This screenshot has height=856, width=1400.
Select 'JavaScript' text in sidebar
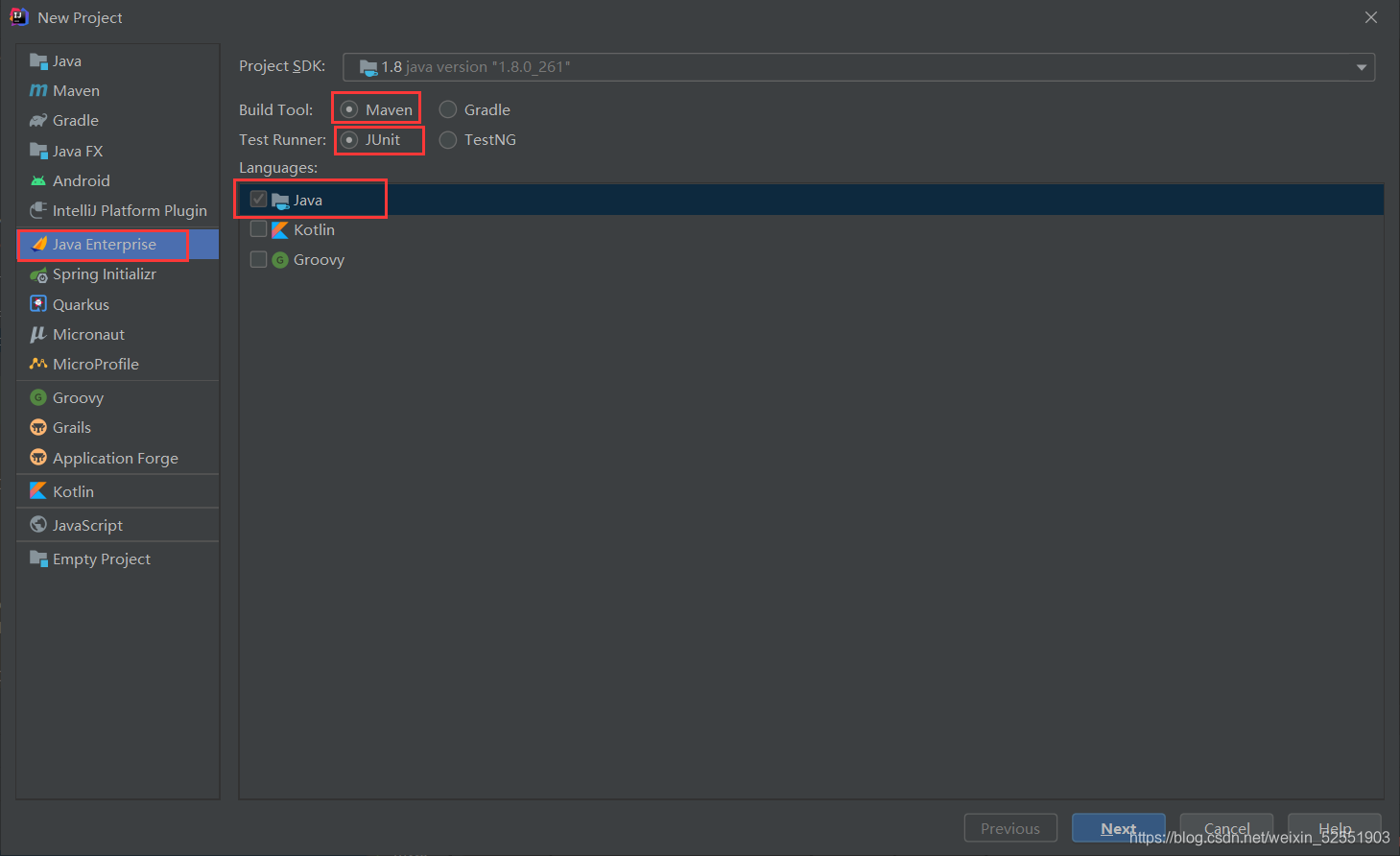click(x=87, y=525)
